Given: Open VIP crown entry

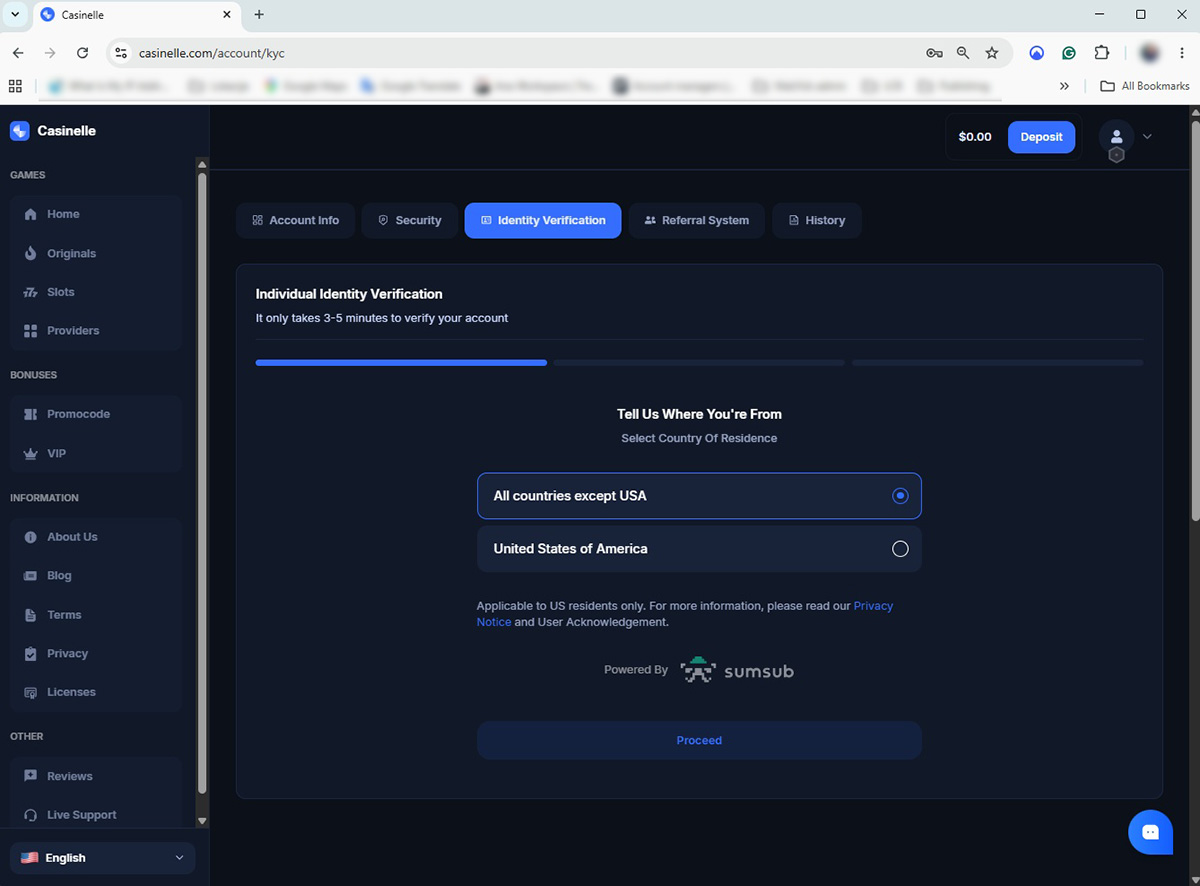Looking at the screenshot, I should coord(95,453).
